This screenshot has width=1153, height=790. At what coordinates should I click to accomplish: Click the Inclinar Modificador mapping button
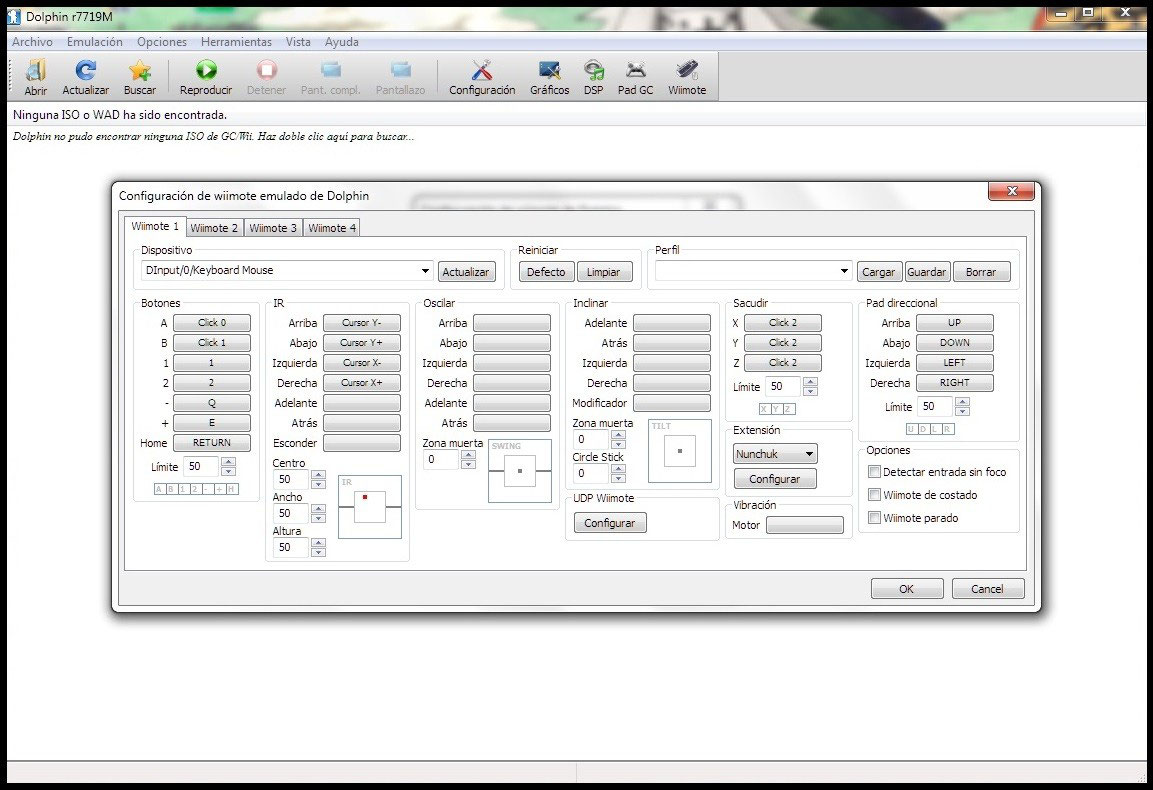click(672, 403)
